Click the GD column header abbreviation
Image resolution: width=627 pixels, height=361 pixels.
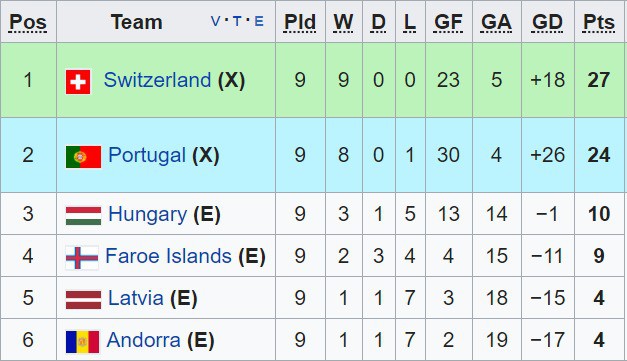coord(547,22)
